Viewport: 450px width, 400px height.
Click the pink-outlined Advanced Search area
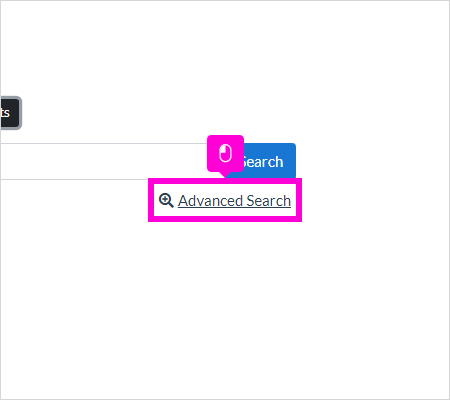click(225, 200)
